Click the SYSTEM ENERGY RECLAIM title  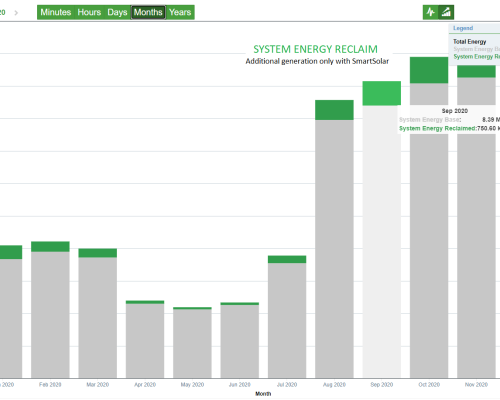[x=315, y=49]
